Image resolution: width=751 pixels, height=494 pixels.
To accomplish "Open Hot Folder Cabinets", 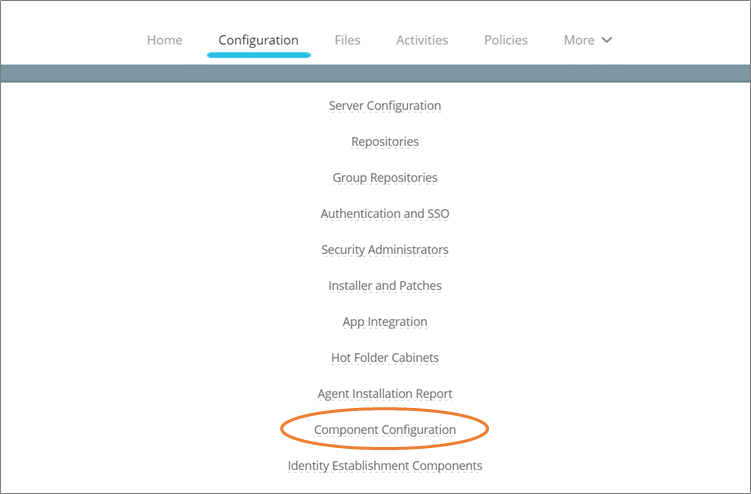I will tap(385, 357).
